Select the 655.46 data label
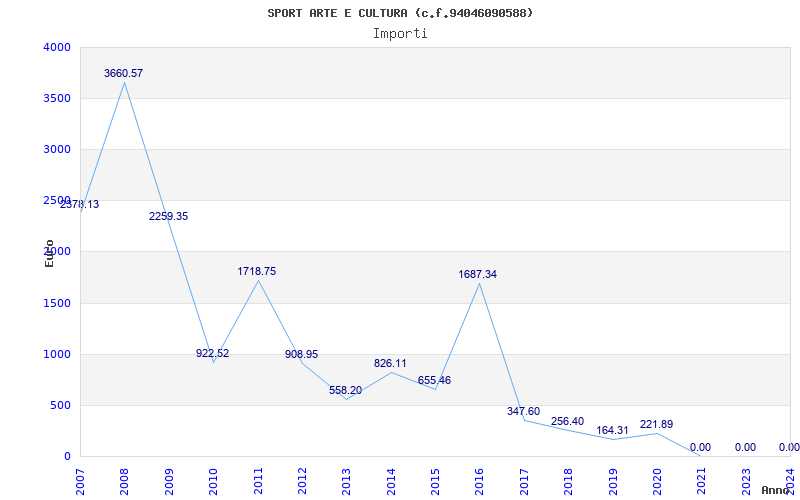The height and width of the screenshot is (500, 800). click(x=434, y=380)
